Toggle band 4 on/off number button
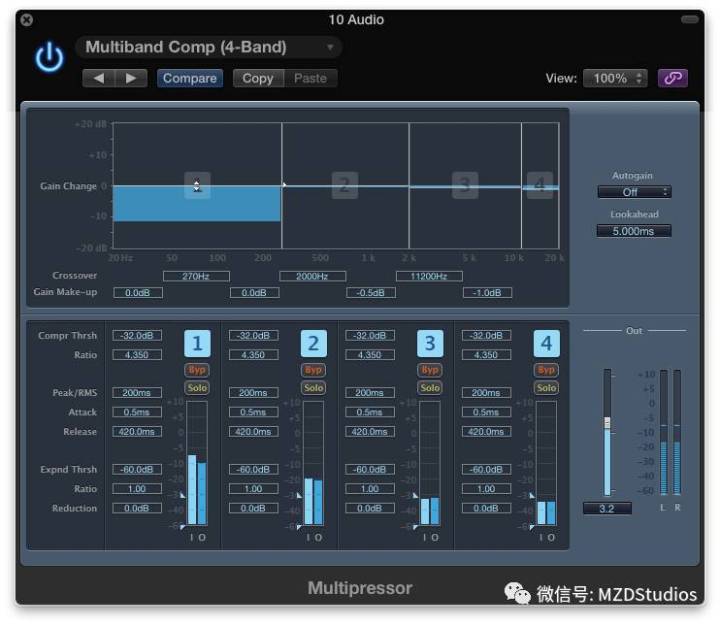Image resolution: width=720 pixels, height=626 pixels. [546, 344]
